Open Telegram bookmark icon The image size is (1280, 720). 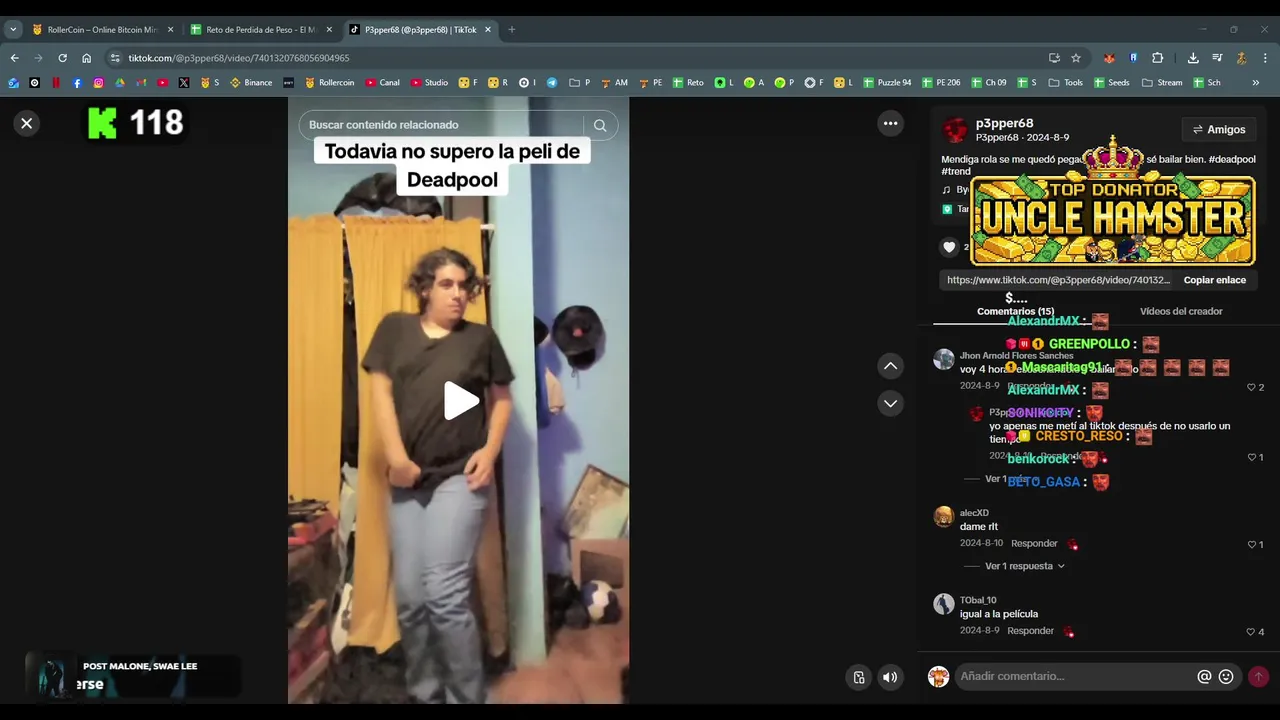click(551, 83)
